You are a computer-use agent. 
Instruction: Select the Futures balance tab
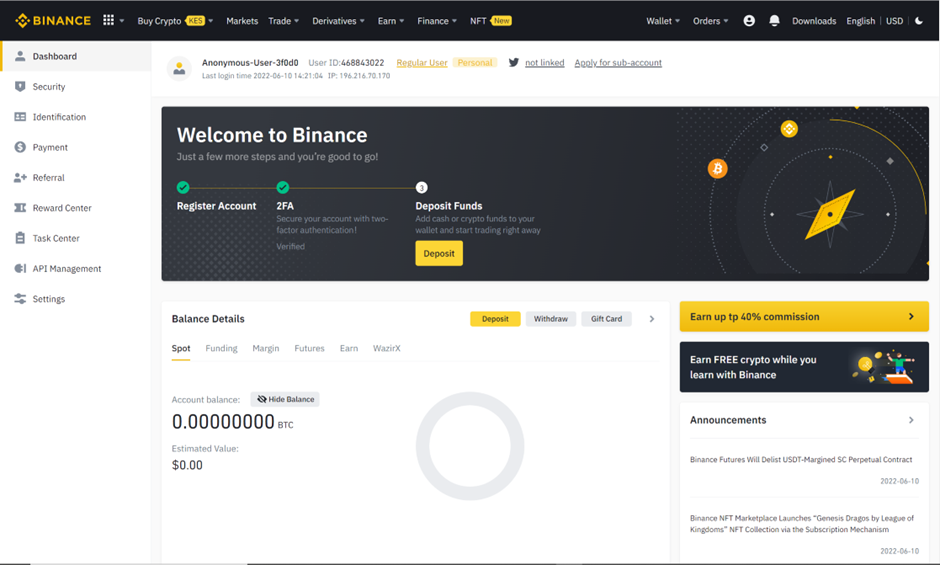pyautogui.click(x=309, y=348)
